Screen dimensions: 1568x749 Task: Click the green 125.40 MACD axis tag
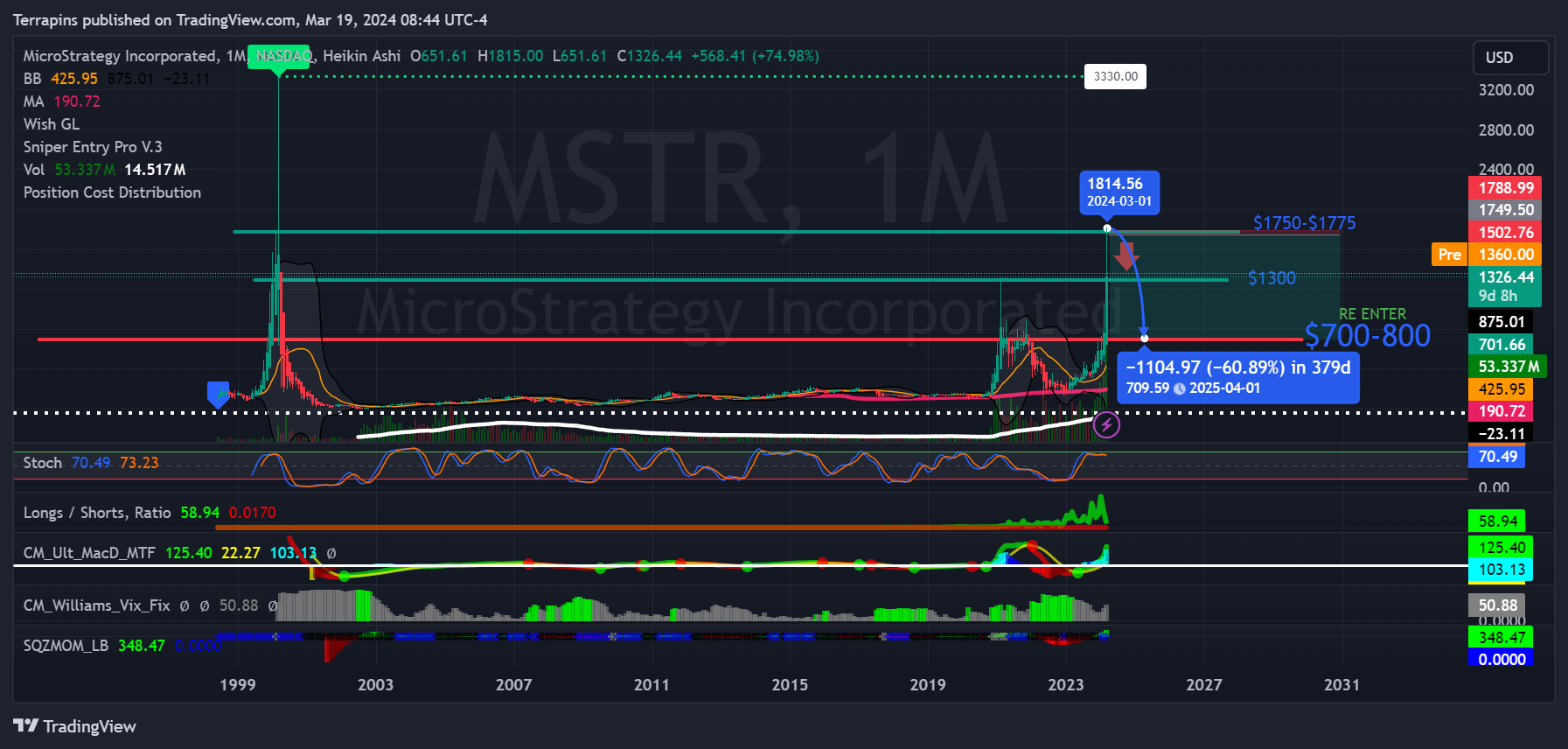pyautogui.click(x=1501, y=548)
